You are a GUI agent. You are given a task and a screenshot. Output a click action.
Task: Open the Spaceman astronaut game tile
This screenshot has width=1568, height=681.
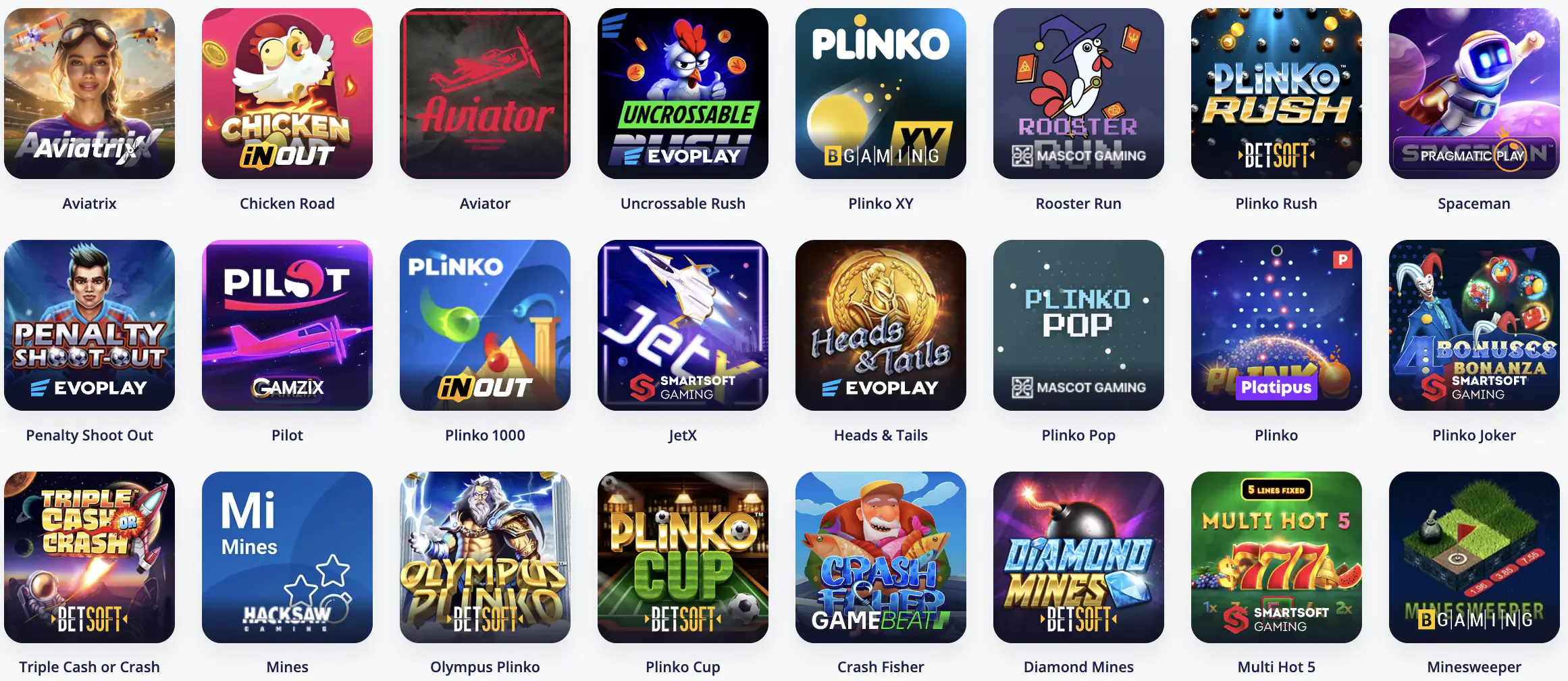pos(1474,93)
